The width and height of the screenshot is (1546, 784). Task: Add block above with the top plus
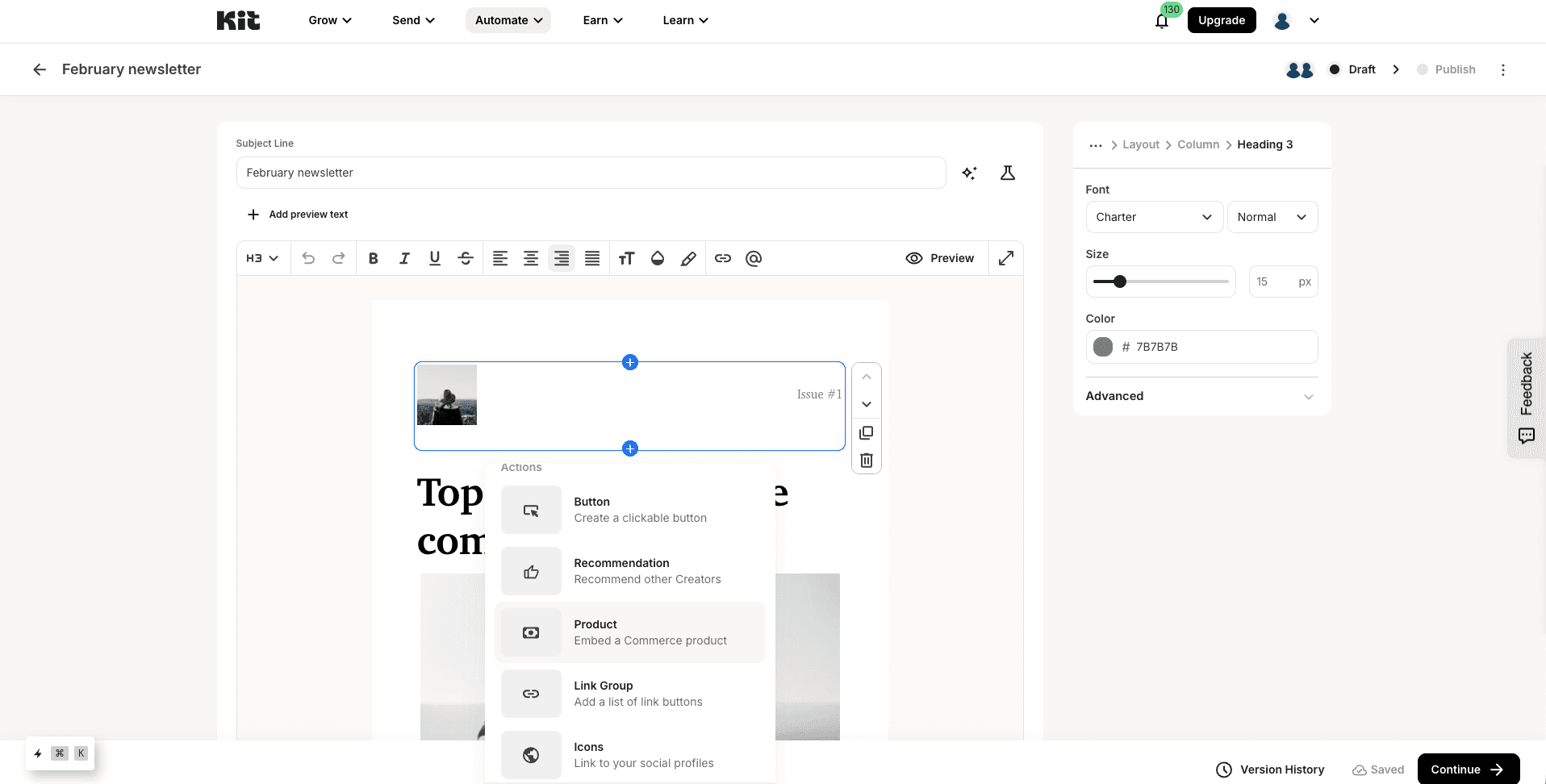[x=630, y=362]
